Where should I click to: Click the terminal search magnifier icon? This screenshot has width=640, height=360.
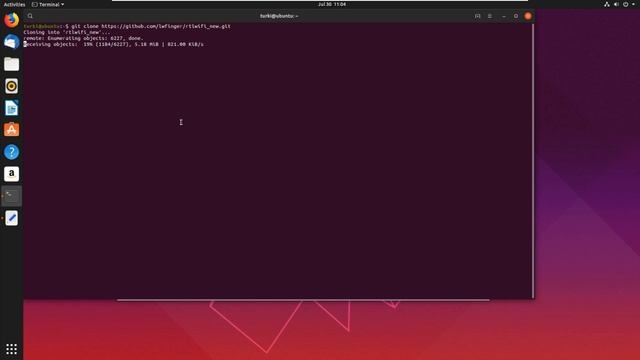(x=30, y=16)
